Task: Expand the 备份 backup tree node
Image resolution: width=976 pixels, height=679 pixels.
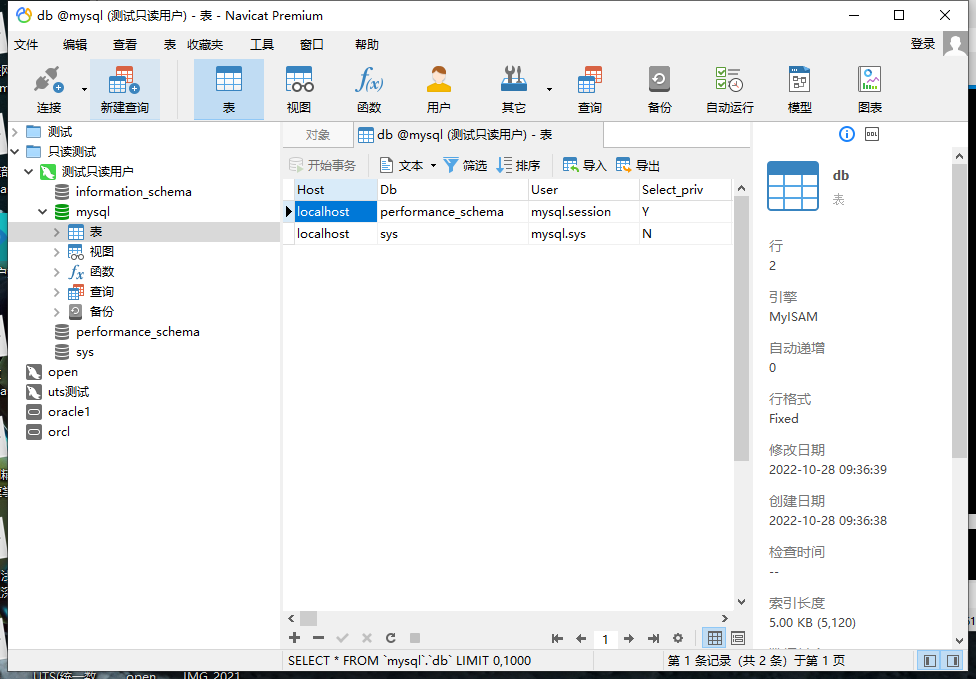Action: pos(57,312)
